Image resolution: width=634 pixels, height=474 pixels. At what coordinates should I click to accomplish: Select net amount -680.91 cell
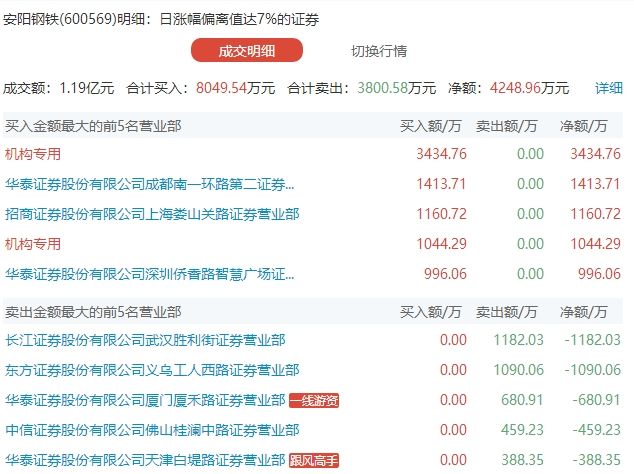click(596, 400)
